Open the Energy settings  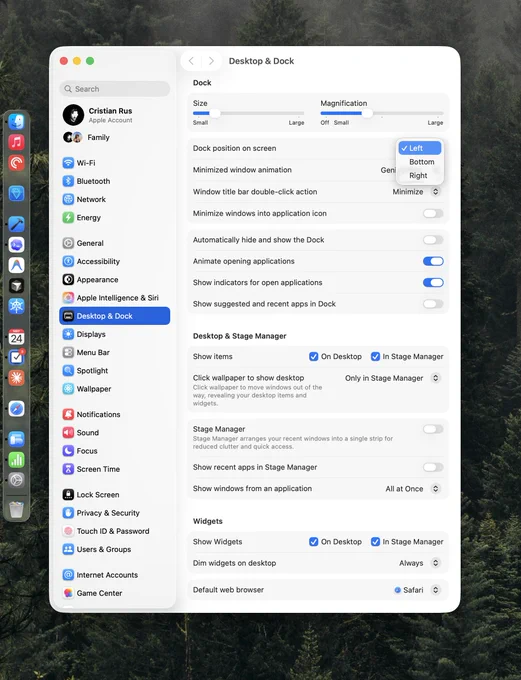[x=115, y=217]
